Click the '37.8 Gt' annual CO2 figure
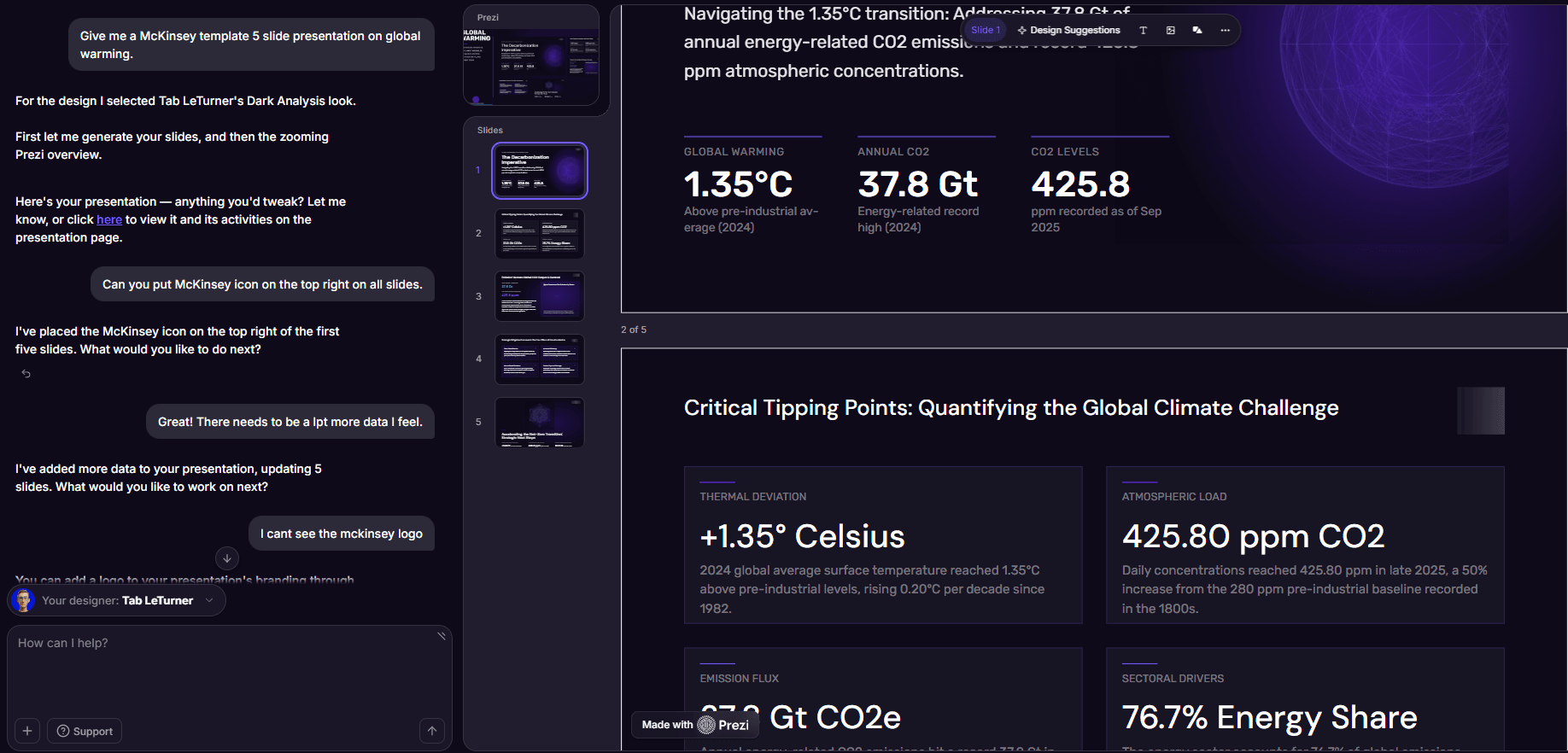Image resolution: width=1568 pixels, height=753 pixels. click(917, 184)
